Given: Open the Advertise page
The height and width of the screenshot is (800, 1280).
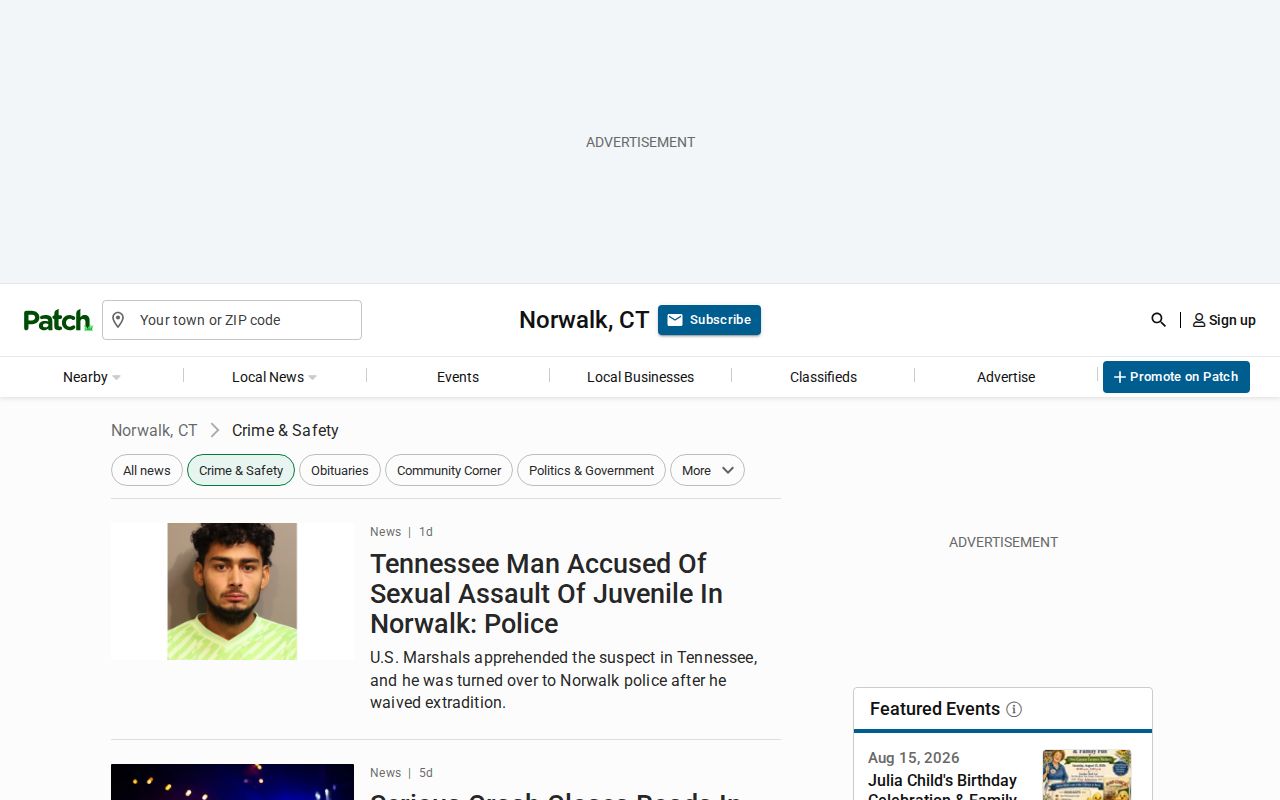Looking at the screenshot, I should pos(1006,377).
